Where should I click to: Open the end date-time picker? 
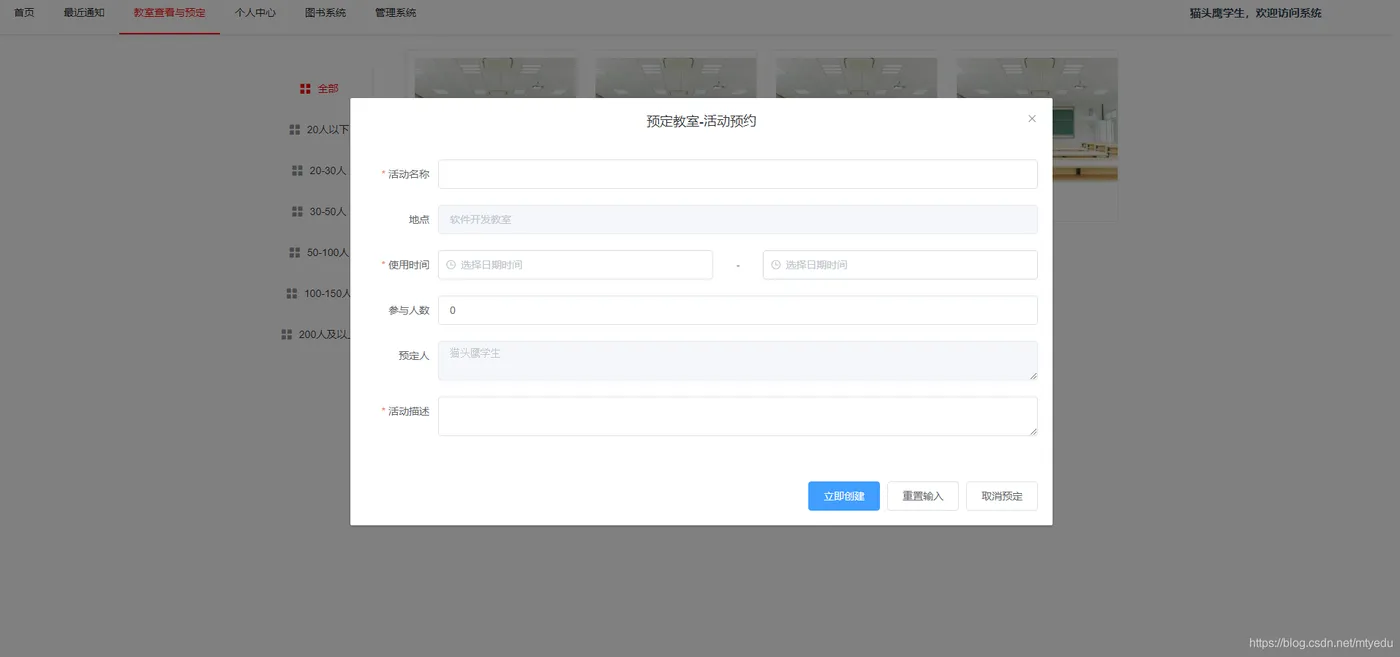[x=898, y=264]
